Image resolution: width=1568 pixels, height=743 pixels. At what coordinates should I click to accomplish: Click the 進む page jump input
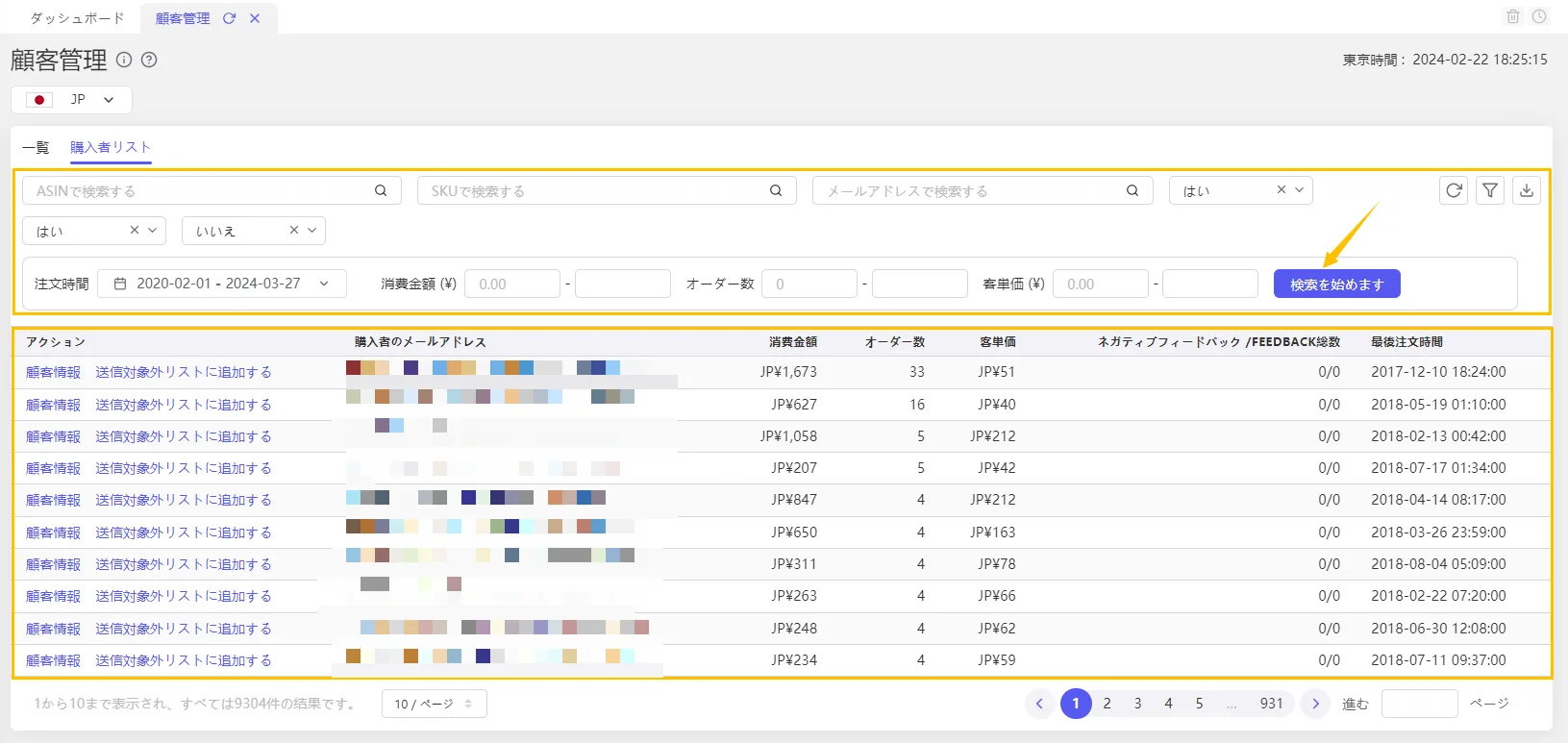tap(1420, 704)
